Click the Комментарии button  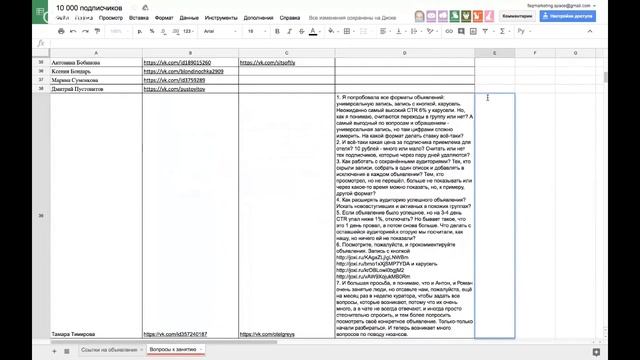tap(517, 16)
